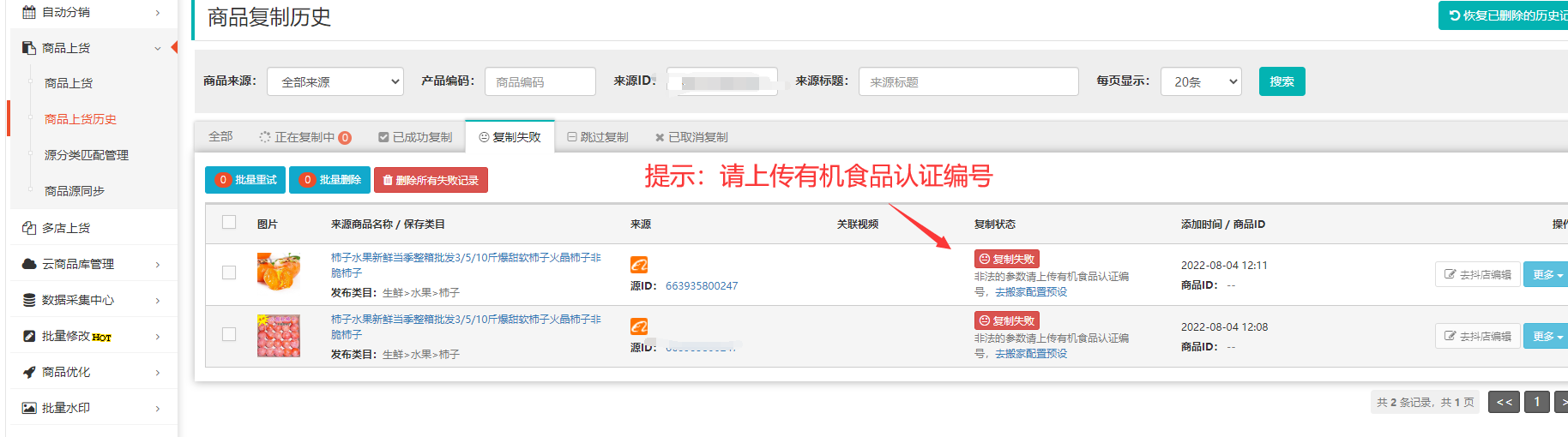Click the image icon for 批量水印
Viewport: 1568px width, 437px height.
(x=29, y=408)
